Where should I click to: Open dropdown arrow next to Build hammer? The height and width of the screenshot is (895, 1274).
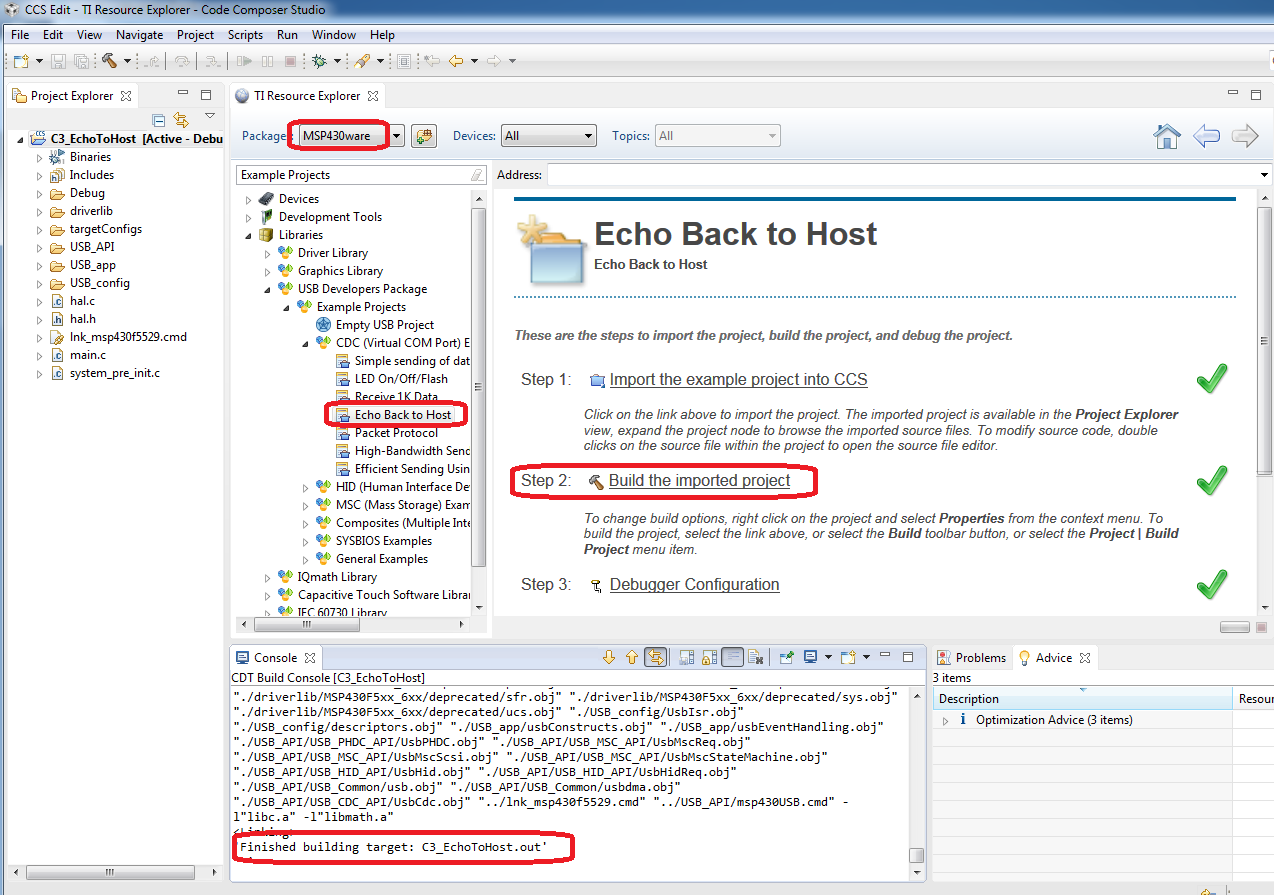click(127, 62)
